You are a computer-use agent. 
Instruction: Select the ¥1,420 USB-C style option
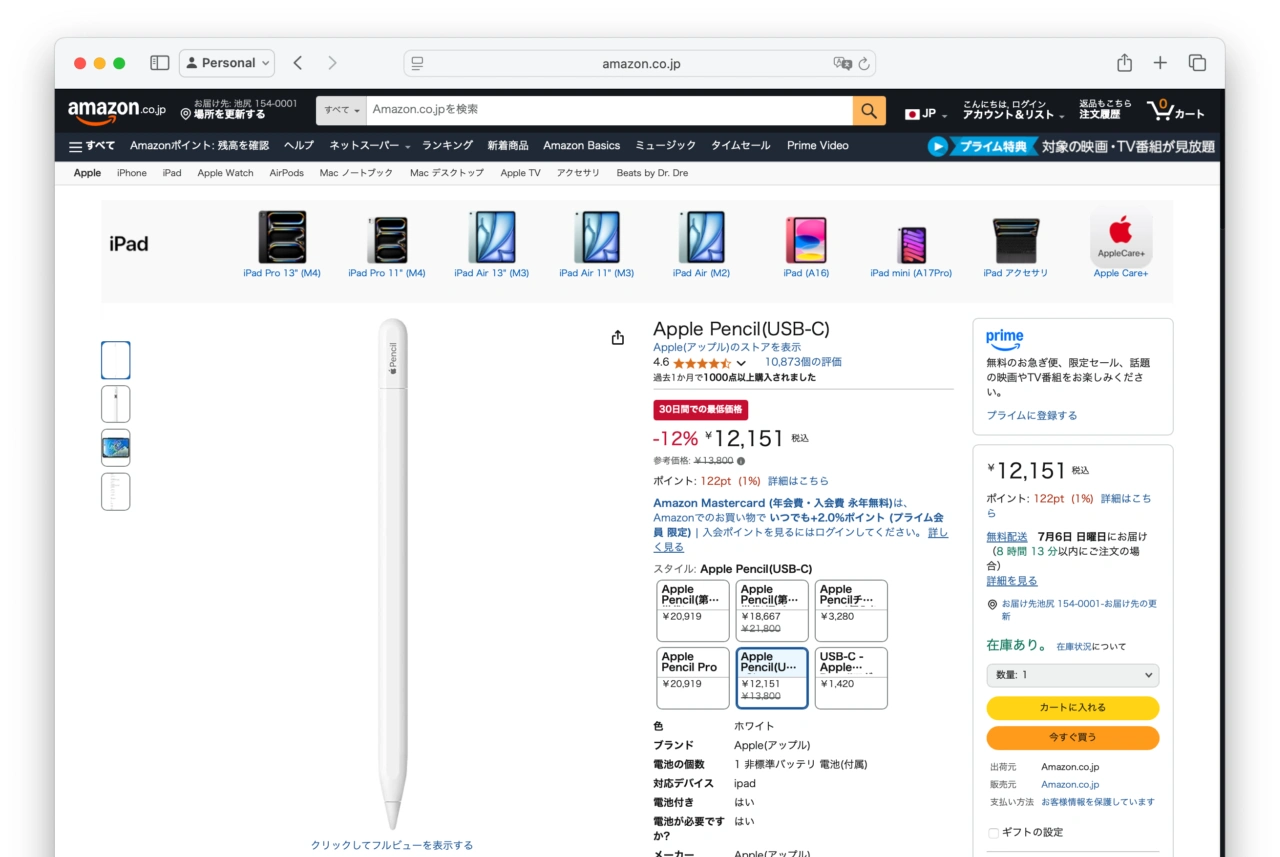[x=850, y=678]
